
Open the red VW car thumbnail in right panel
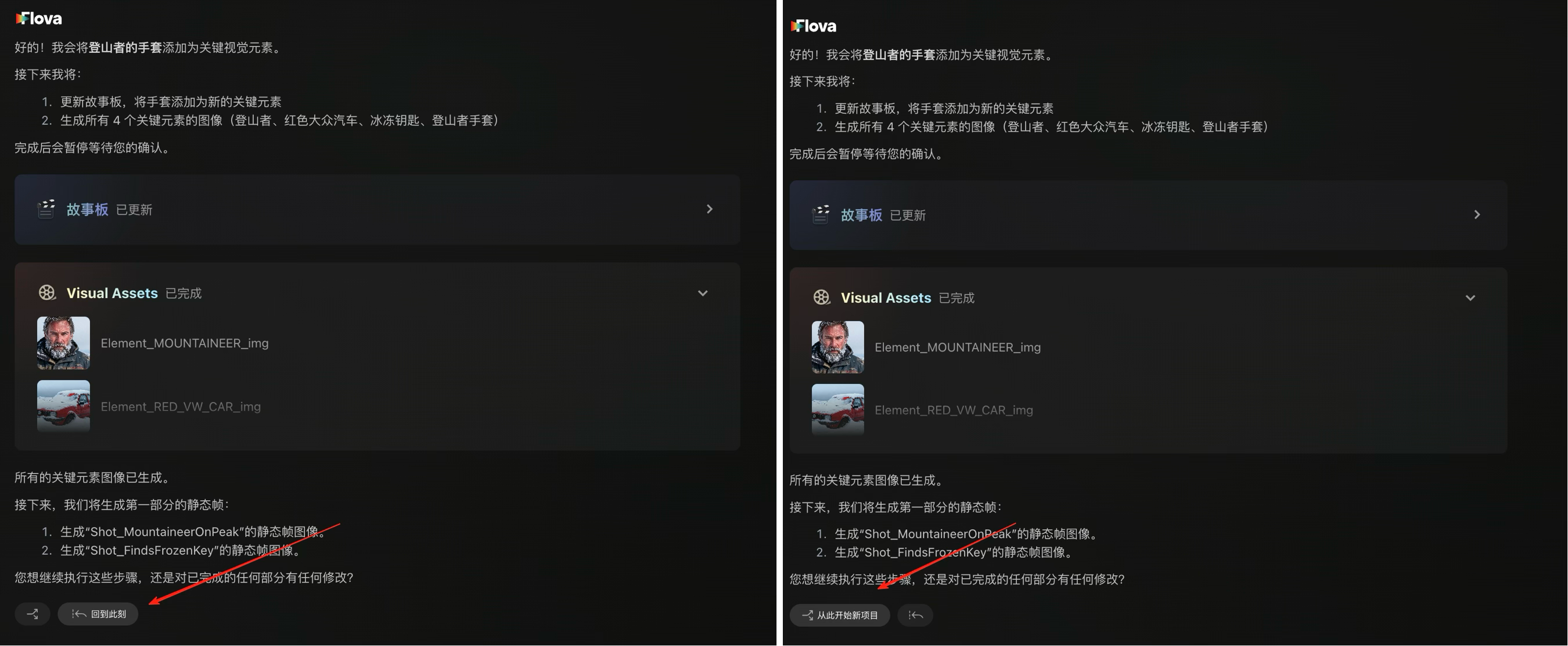click(837, 409)
